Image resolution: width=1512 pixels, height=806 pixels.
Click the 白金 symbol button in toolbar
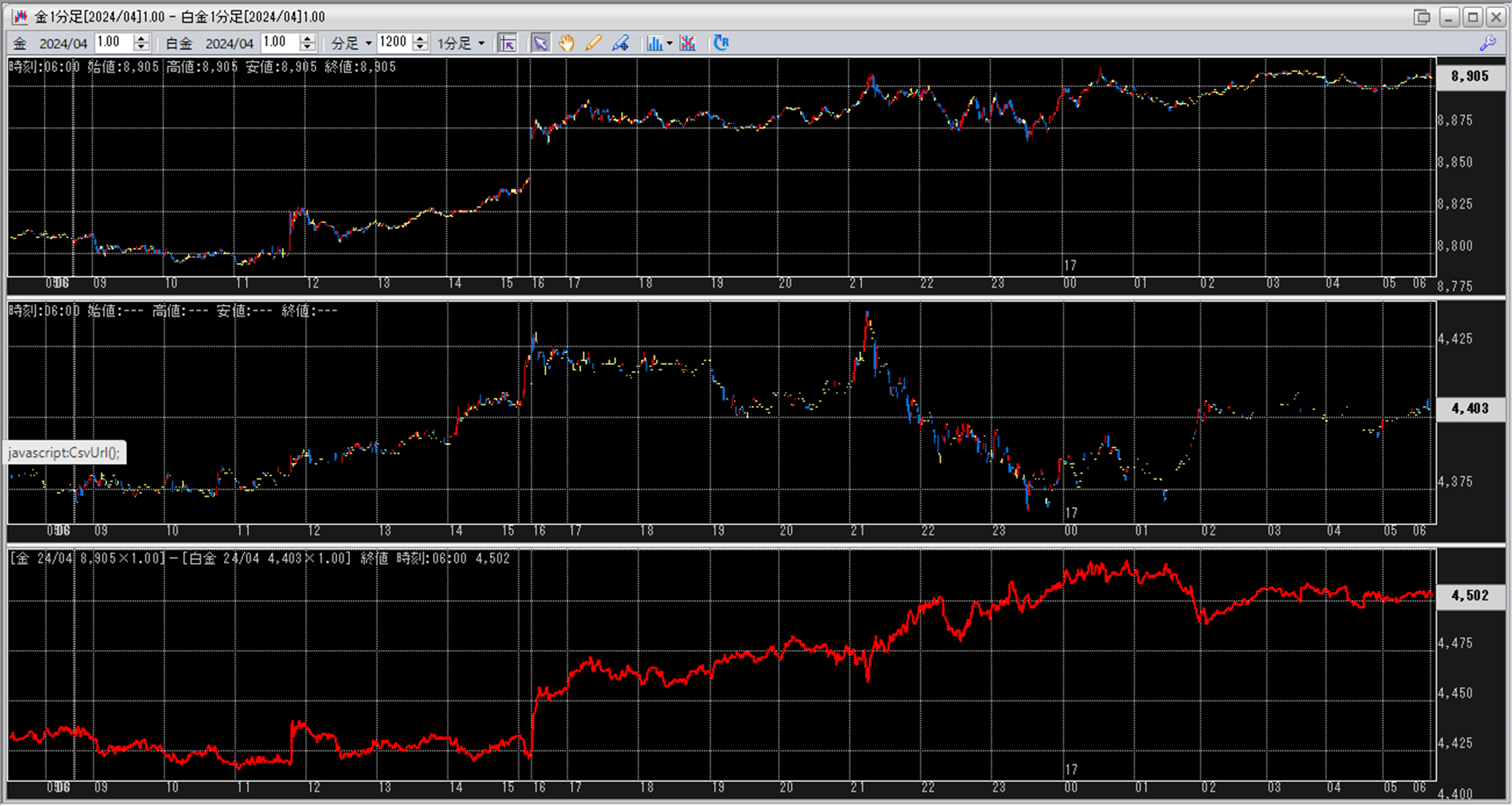pyautogui.click(x=178, y=43)
